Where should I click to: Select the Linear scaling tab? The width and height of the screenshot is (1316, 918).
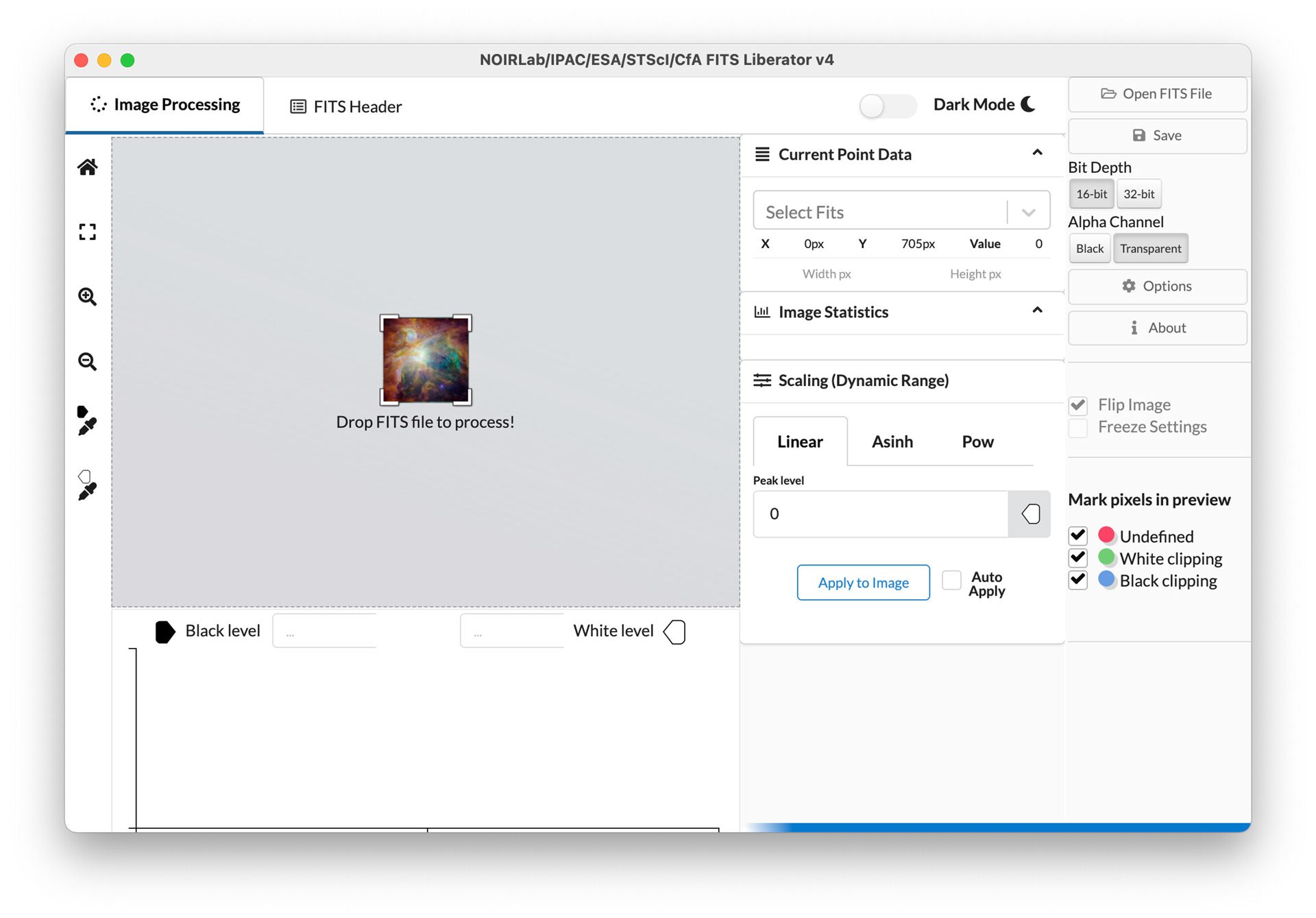800,442
